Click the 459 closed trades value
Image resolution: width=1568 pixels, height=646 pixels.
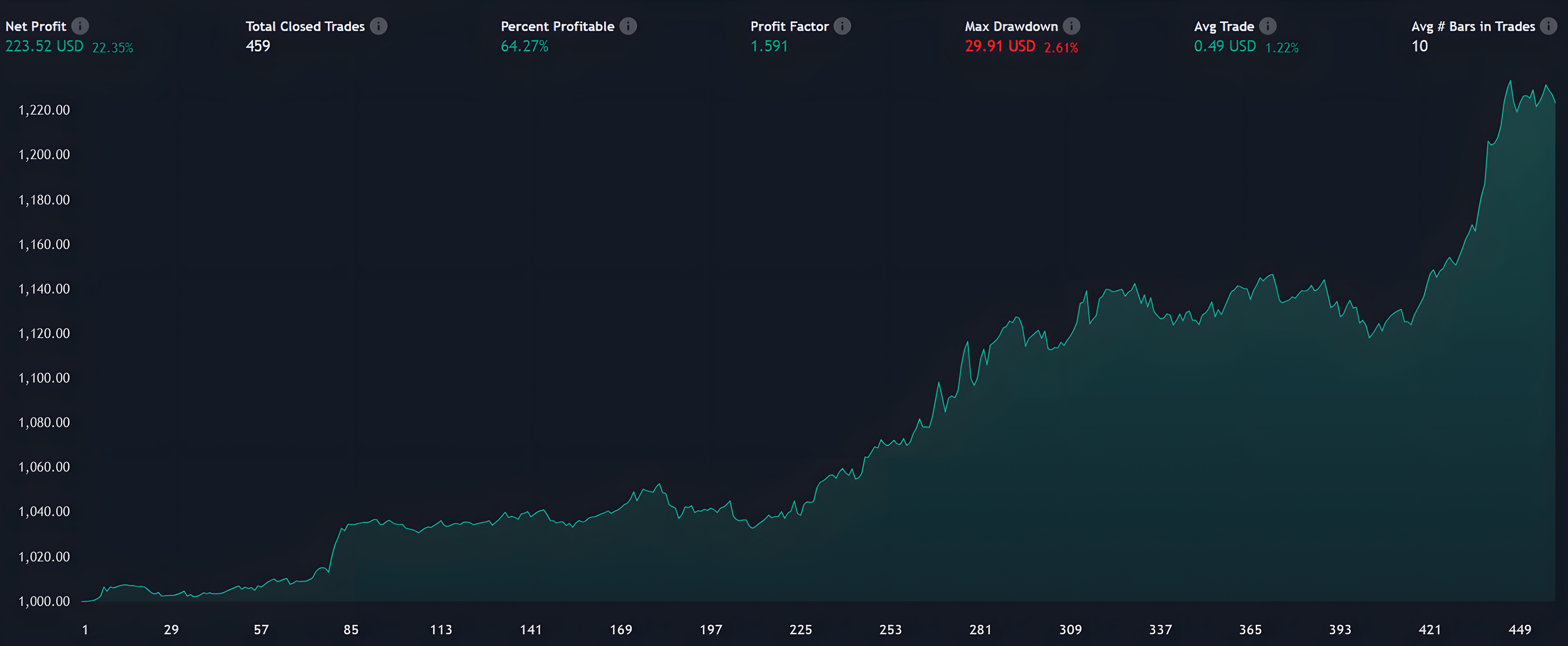[258, 46]
